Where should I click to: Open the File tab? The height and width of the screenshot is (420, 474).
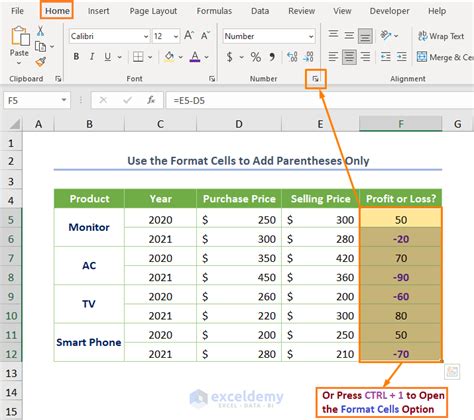point(17,11)
